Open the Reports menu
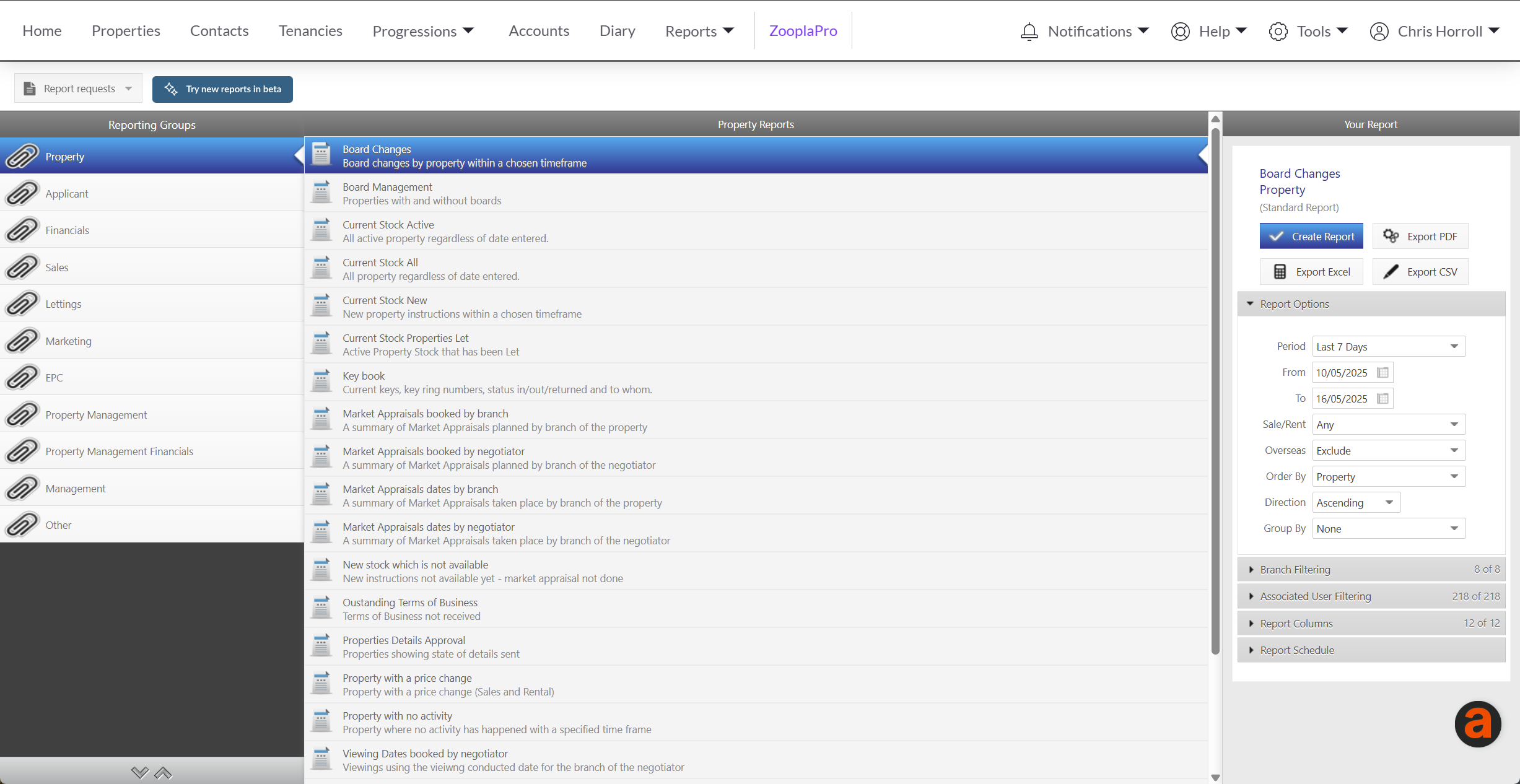 [699, 31]
